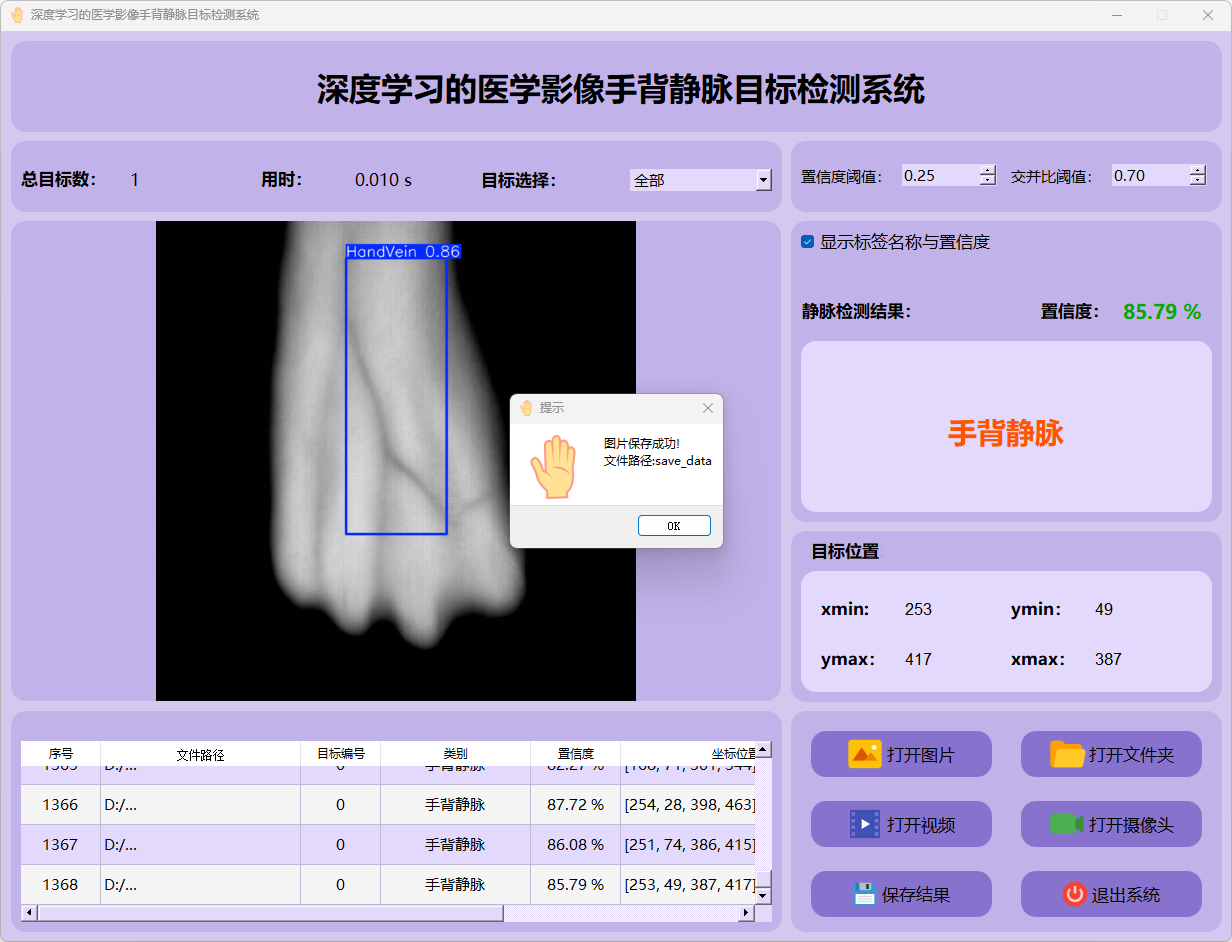
Task: Open the 目标选择 dropdown list
Action: click(764, 180)
